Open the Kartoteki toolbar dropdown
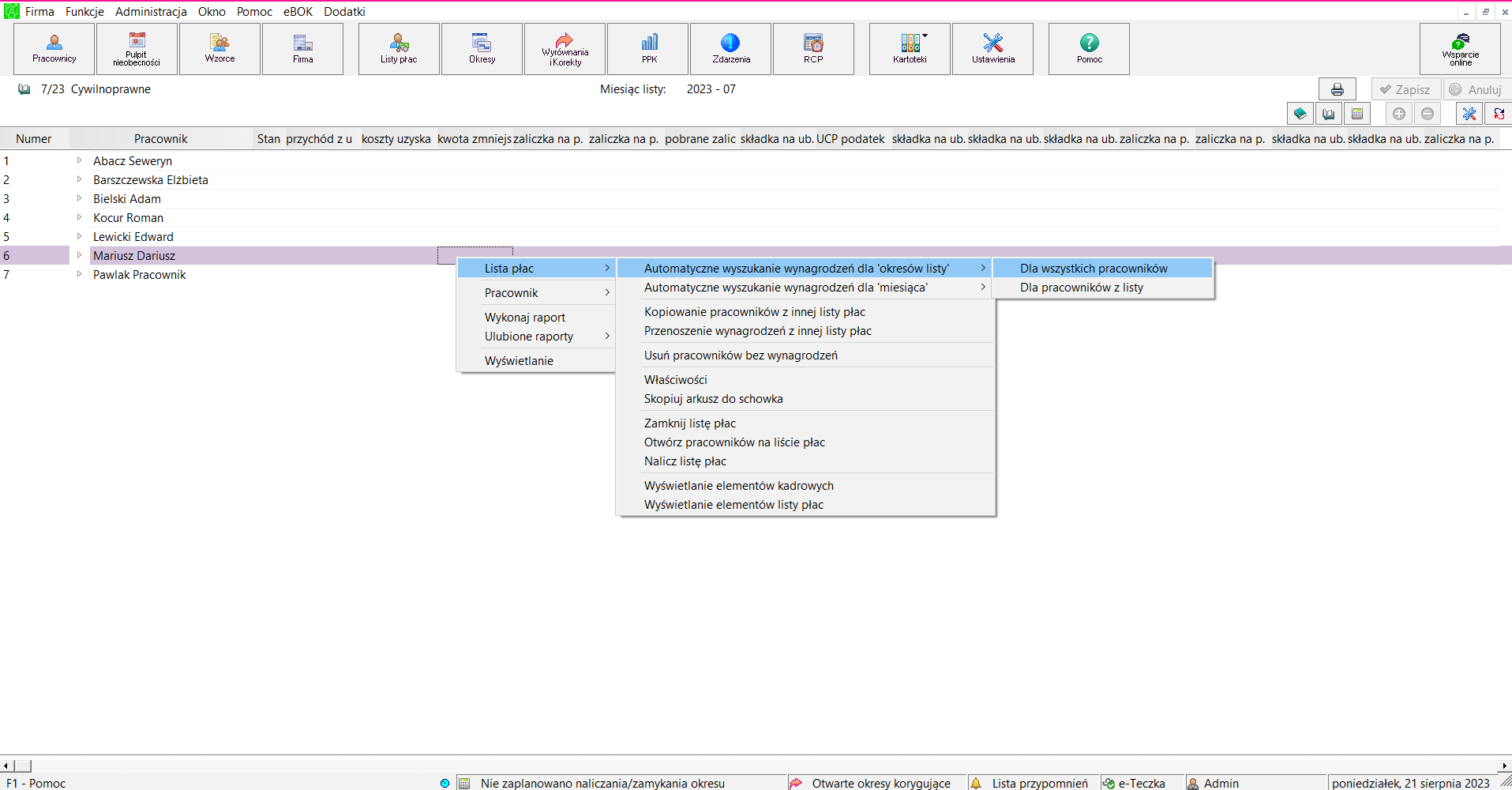Screen dimensions: 1512x790 point(910,49)
